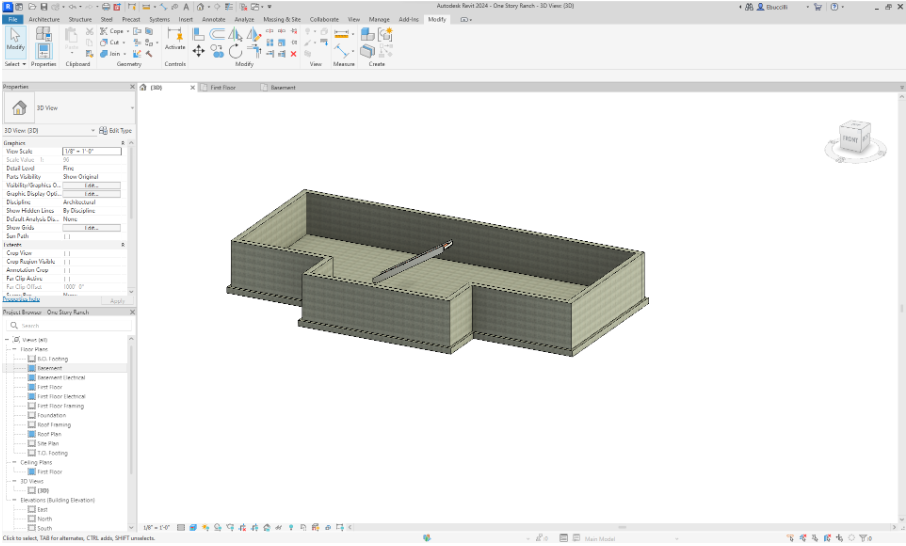Click the Wall Joins hammer icon
Screen dimensions: 906x546
point(149,54)
